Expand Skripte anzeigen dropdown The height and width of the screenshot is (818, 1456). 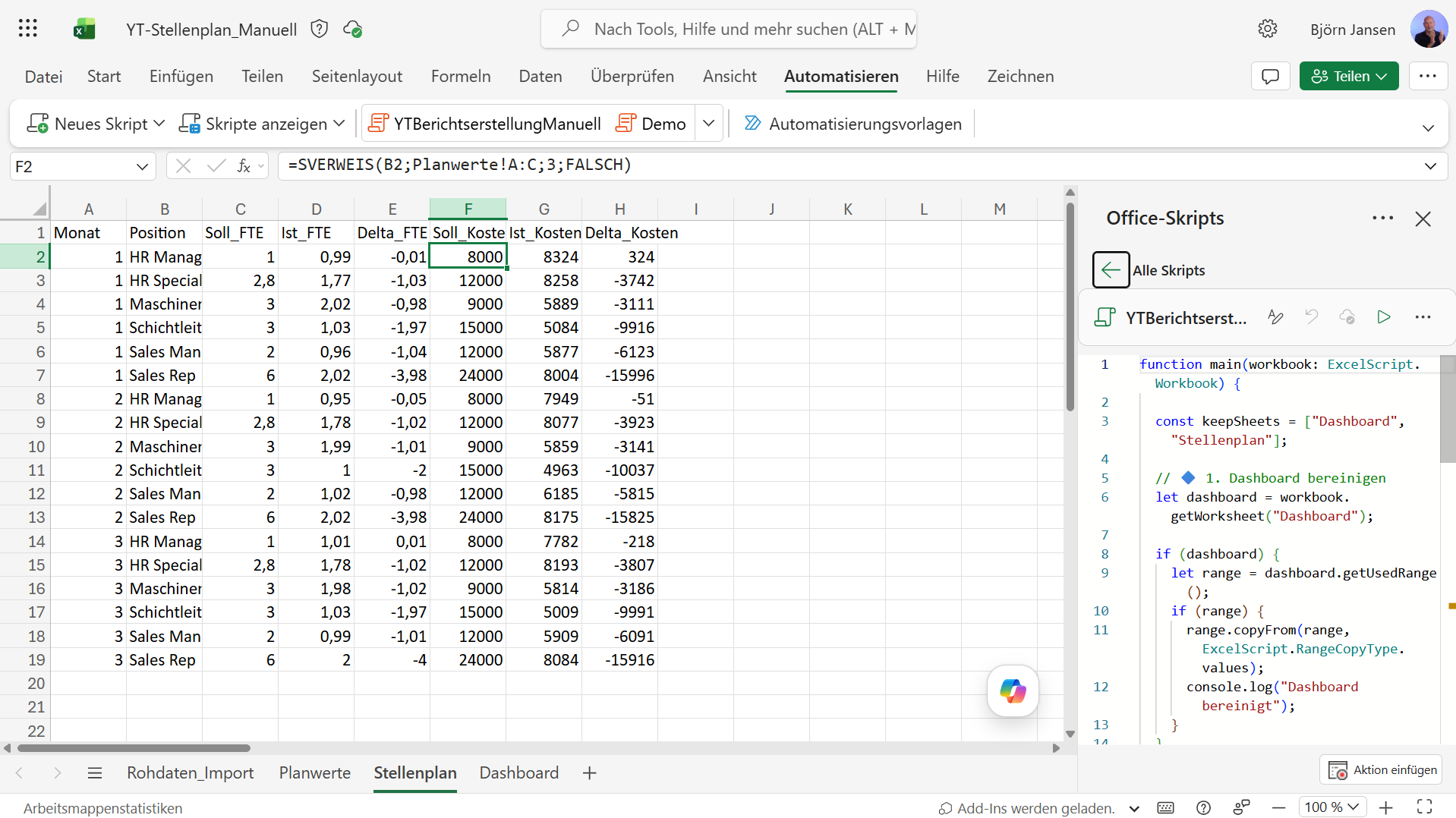(339, 123)
